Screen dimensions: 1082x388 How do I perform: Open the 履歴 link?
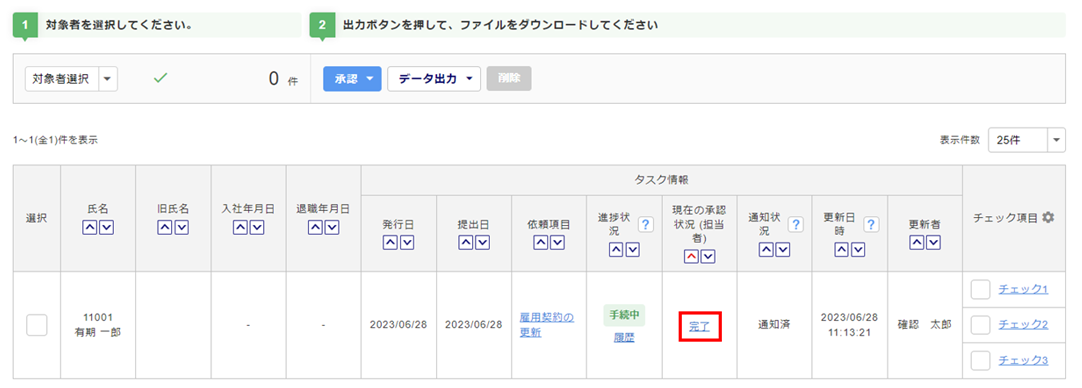624,338
